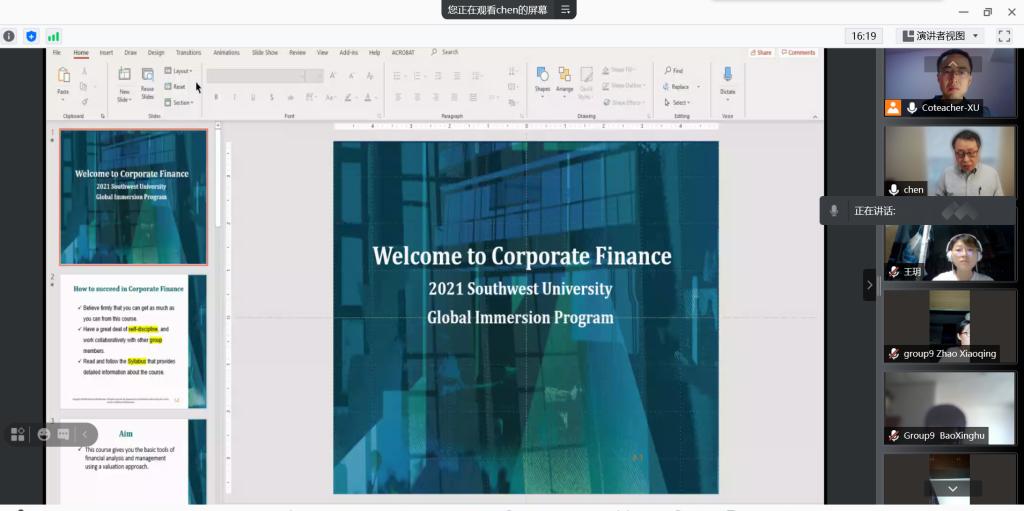Switch to the Insert ribbon tab
Viewport: 1024px width, 511px height.
[106, 52]
